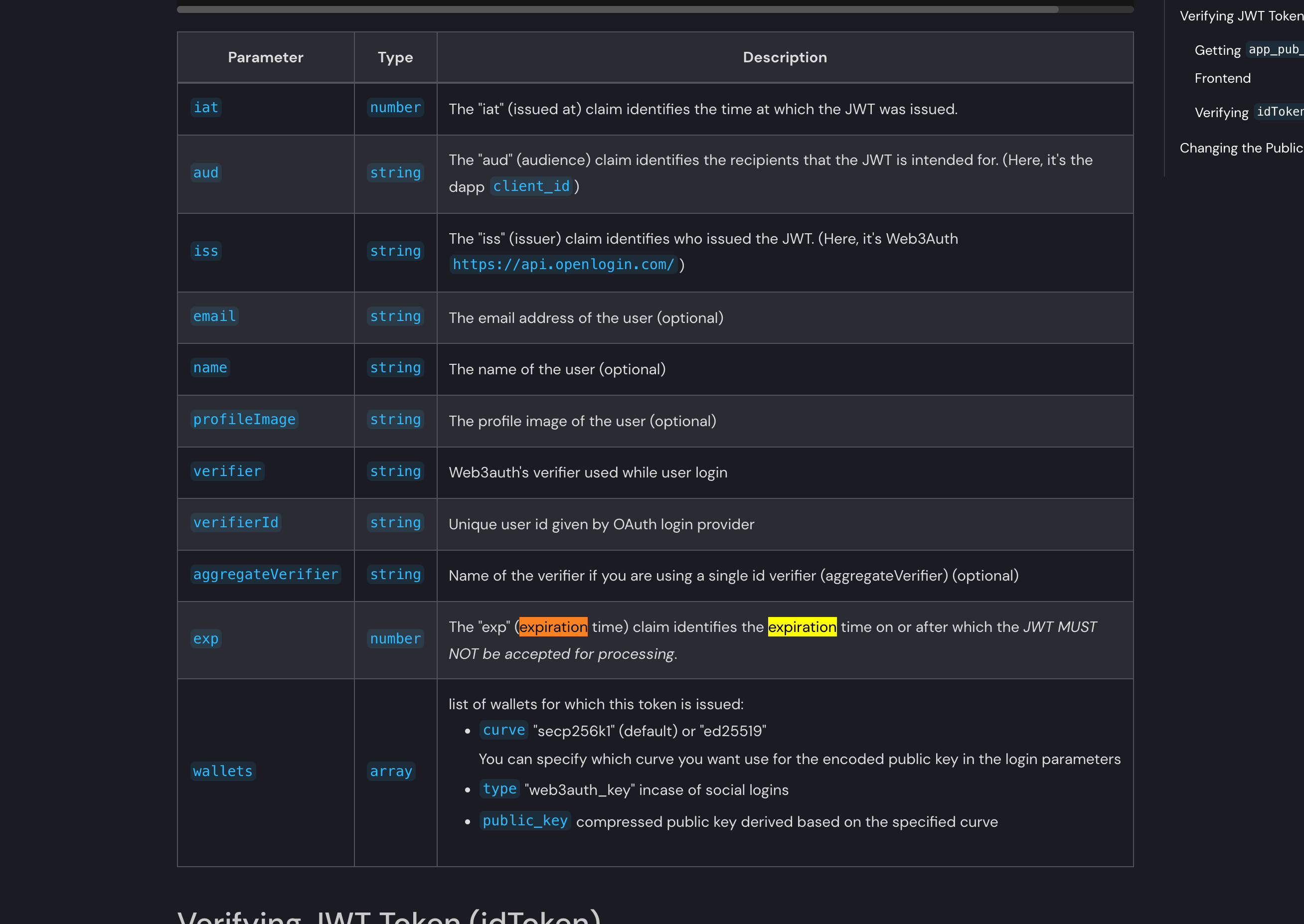The height and width of the screenshot is (924, 1304).
Task: Click the 'curve' property icon
Action: (x=503, y=731)
